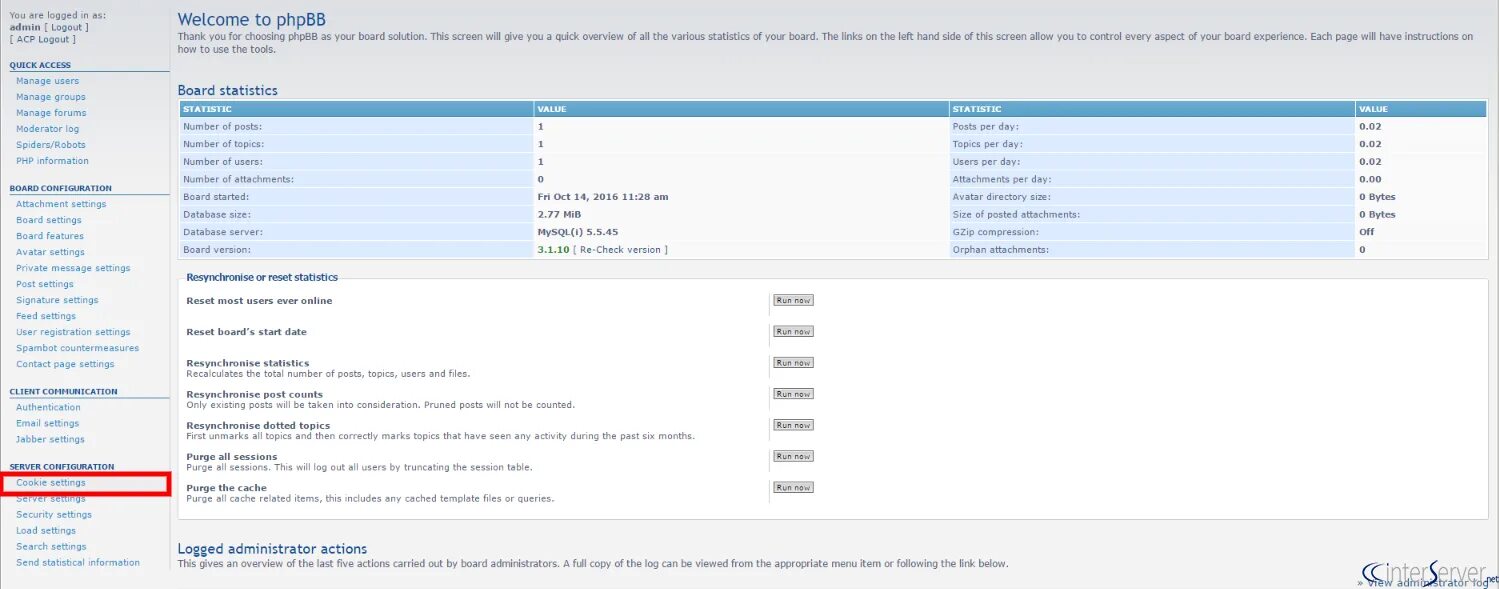
Task: Open Feed settings
Action: tap(46, 316)
